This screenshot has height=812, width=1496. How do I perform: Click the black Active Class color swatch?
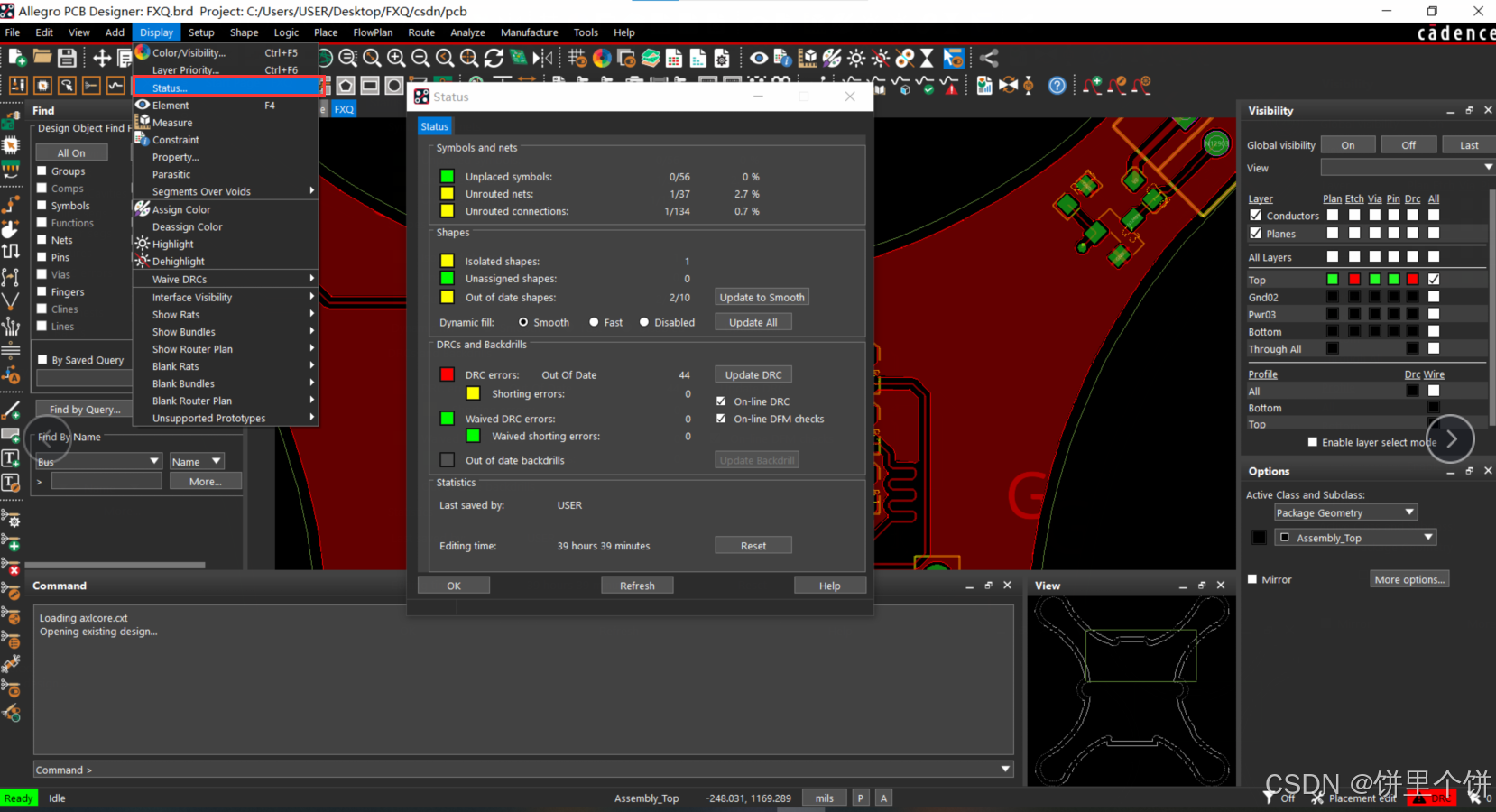point(1260,538)
